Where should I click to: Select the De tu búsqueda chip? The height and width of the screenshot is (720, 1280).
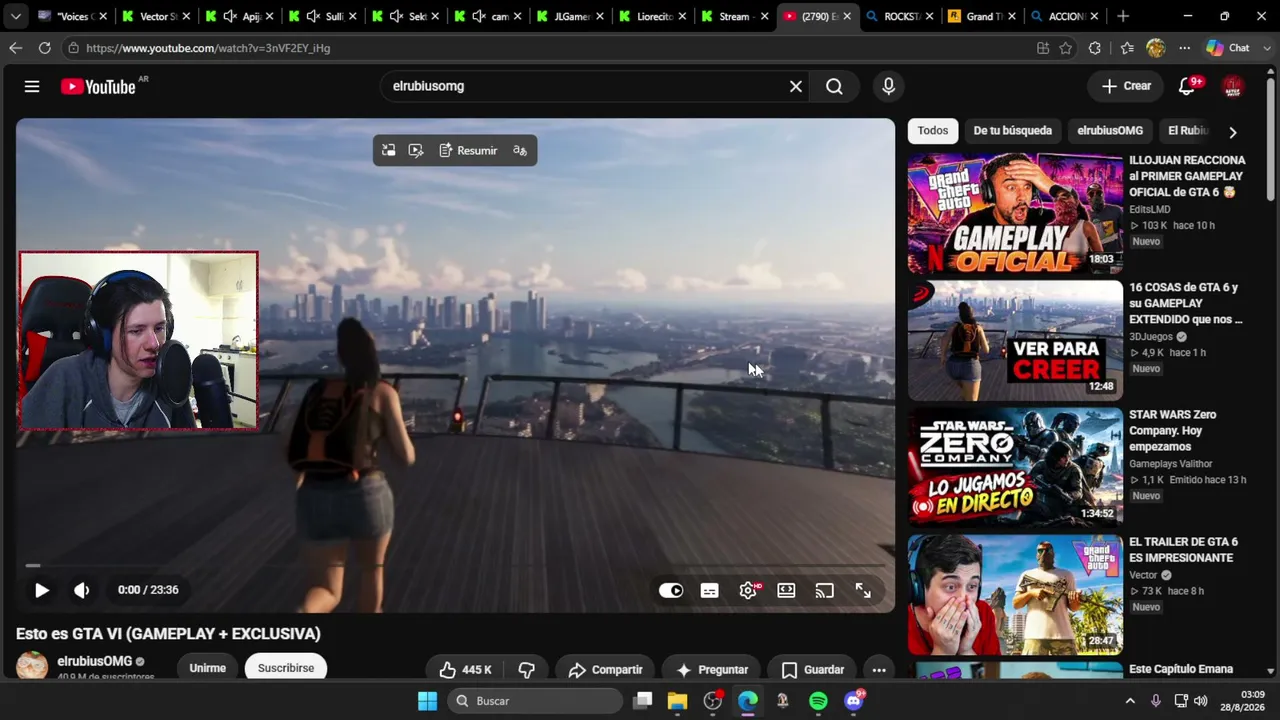click(1013, 131)
